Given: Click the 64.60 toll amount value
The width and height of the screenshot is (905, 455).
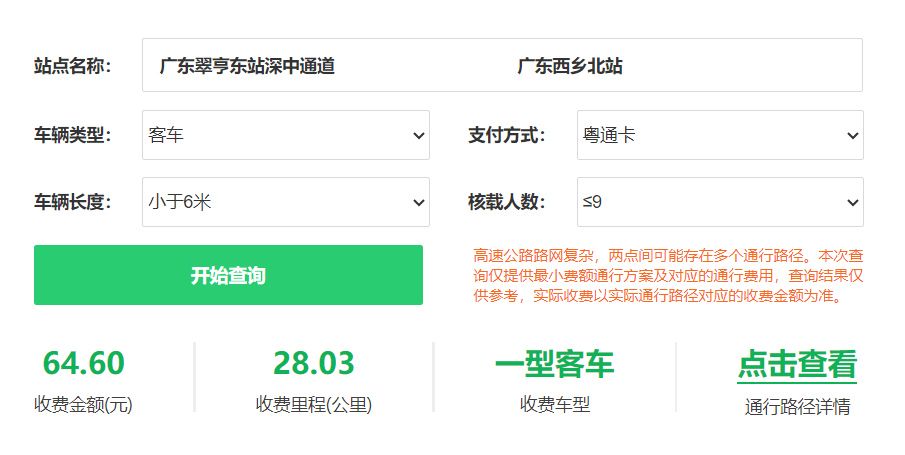Looking at the screenshot, I should [x=83, y=363].
